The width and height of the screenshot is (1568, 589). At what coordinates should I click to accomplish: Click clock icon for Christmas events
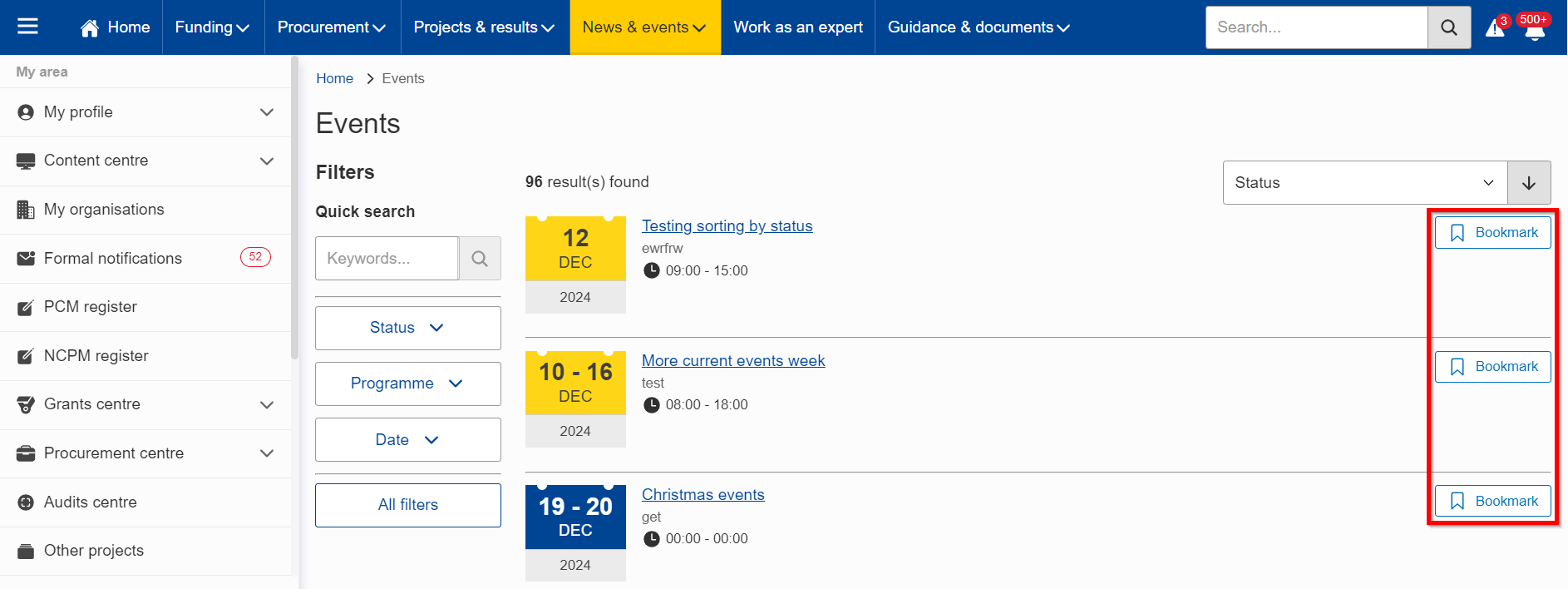pos(652,538)
